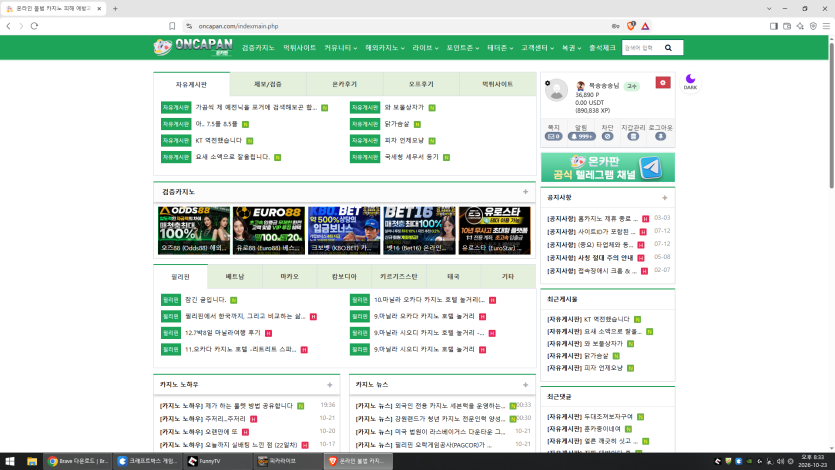Switch to the 캄보디아 tab

pos(344,277)
